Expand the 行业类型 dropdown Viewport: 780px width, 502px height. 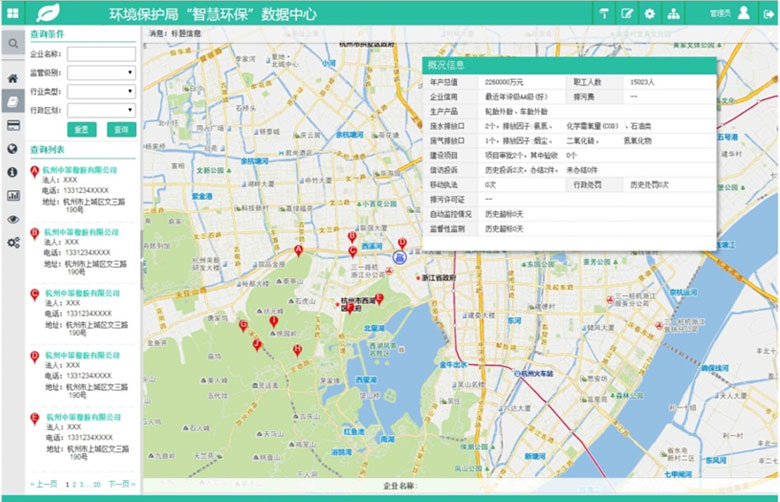[x=101, y=91]
